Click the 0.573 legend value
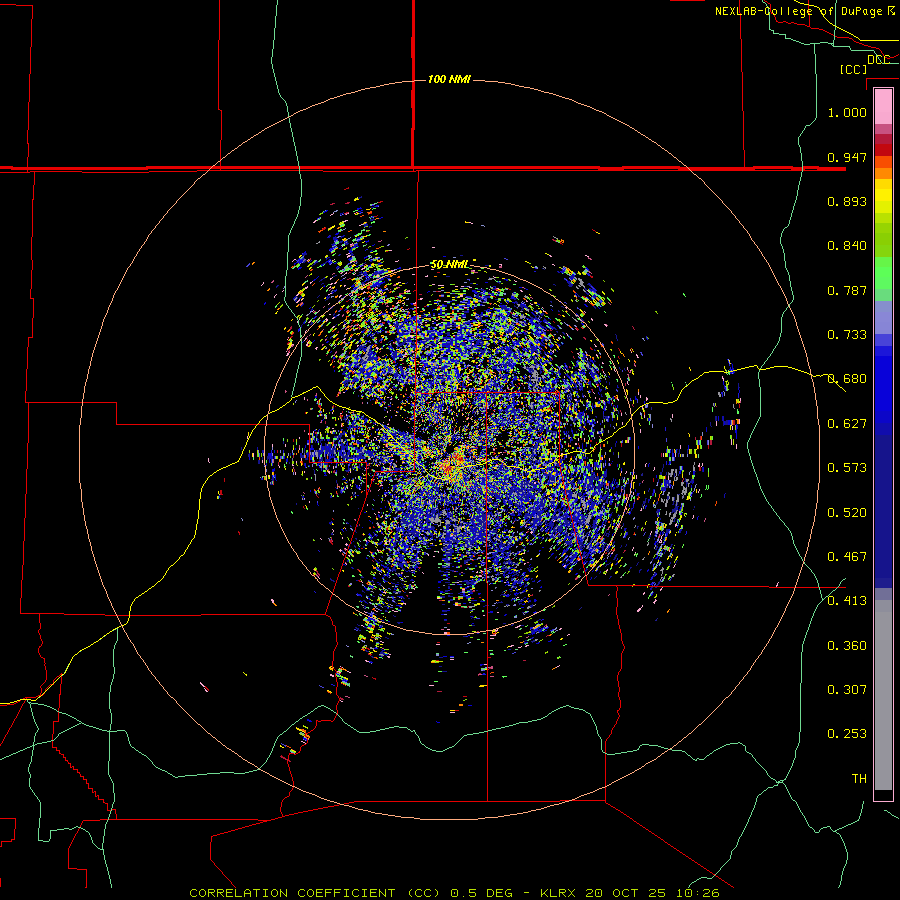The height and width of the screenshot is (900, 900). point(847,468)
